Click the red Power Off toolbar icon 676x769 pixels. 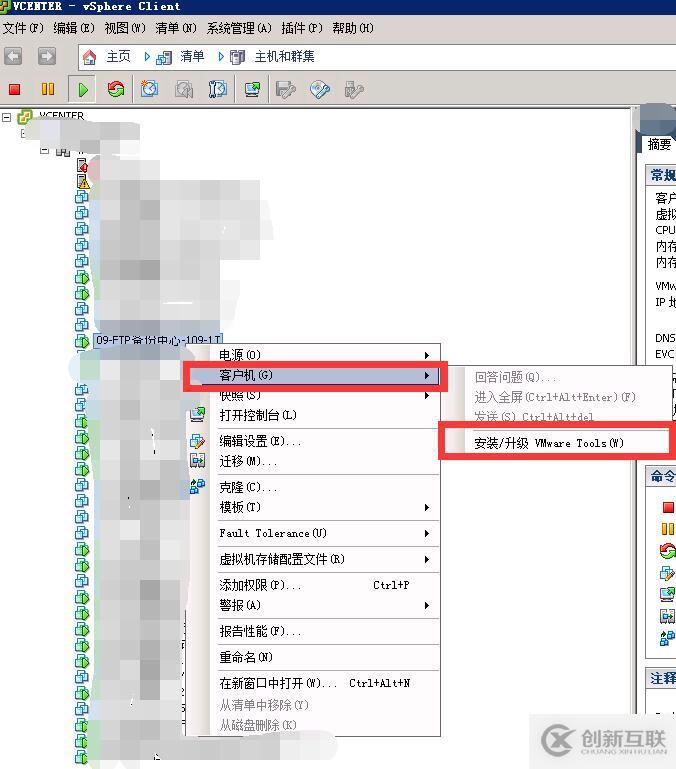(x=15, y=89)
